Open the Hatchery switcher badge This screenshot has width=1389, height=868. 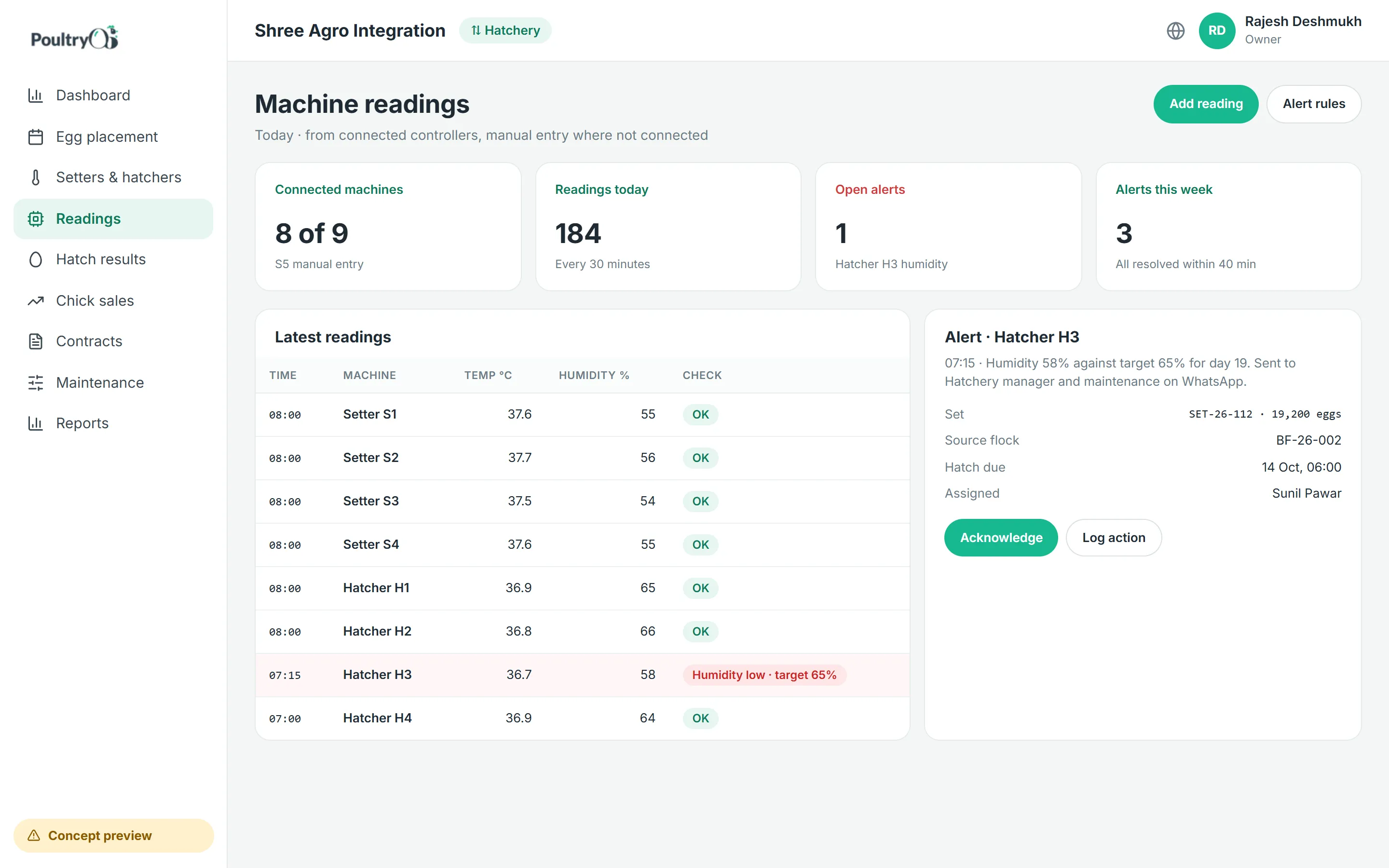pos(505,30)
